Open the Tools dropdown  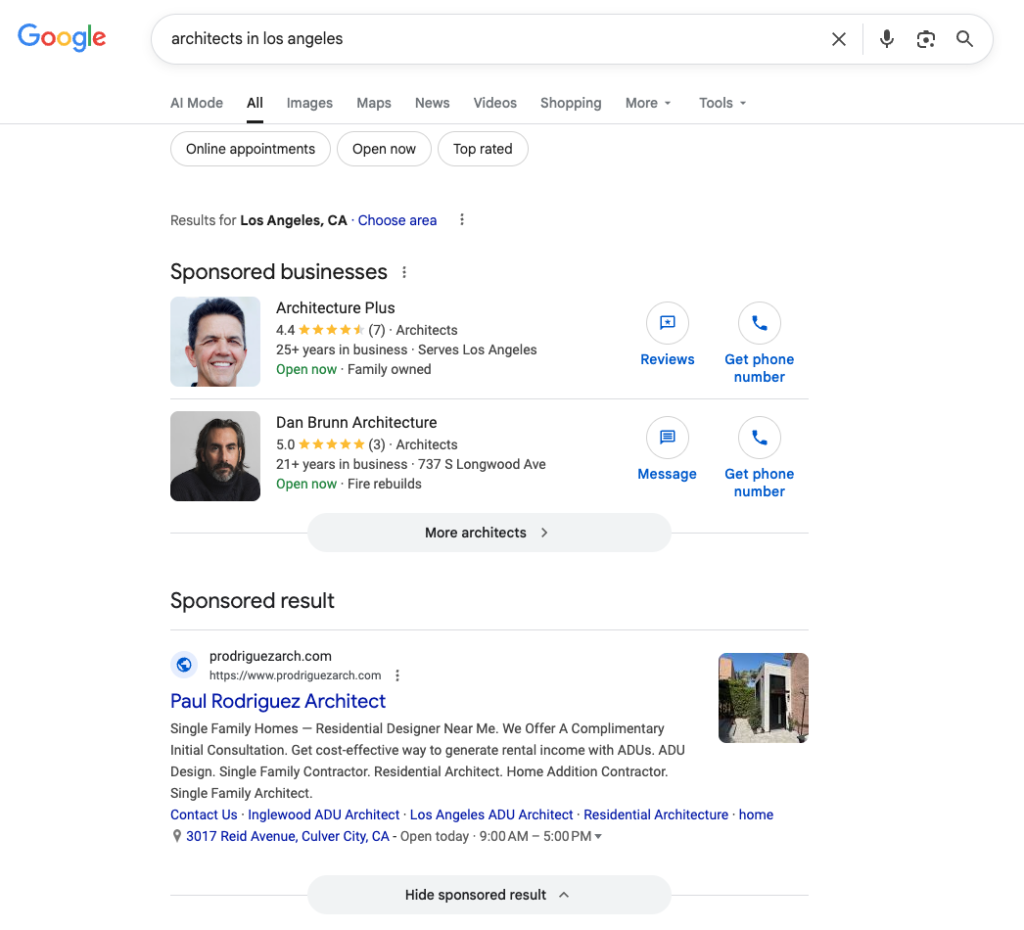point(722,103)
